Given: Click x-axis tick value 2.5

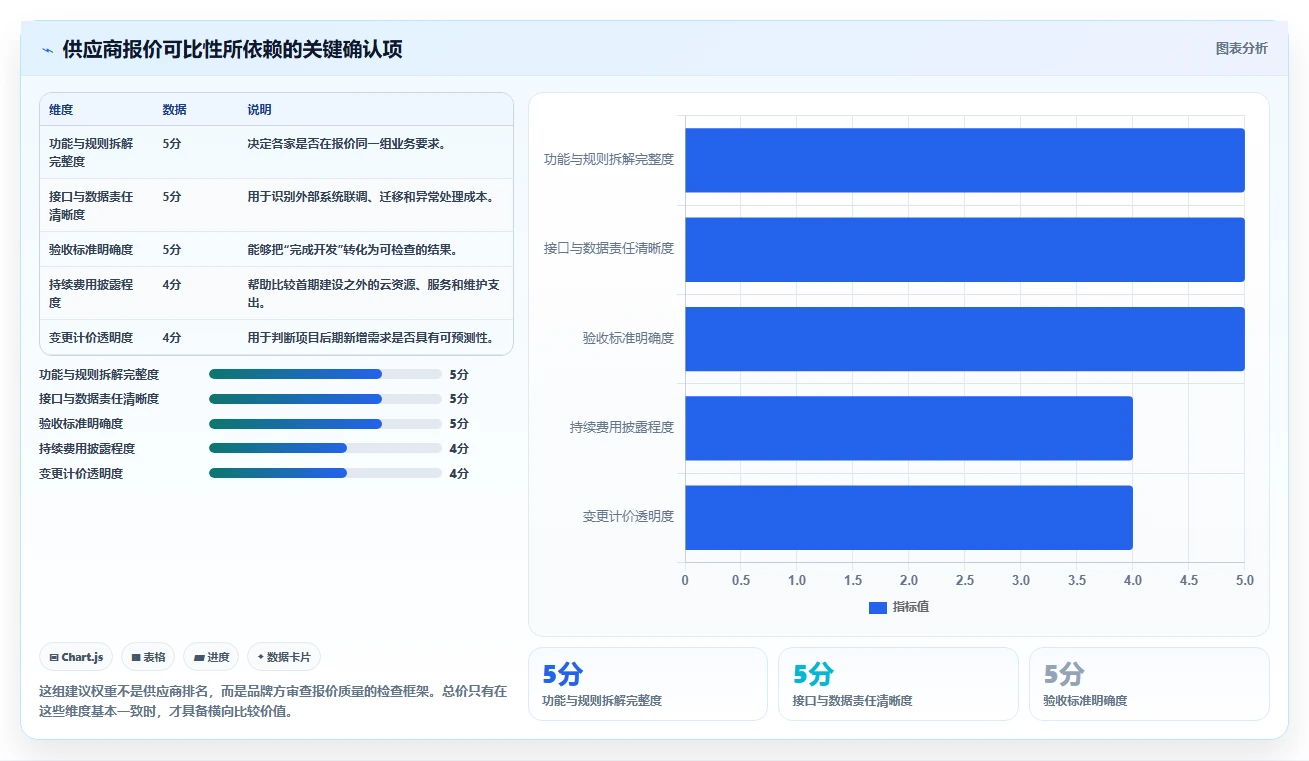Looking at the screenshot, I should click(x=965, y=580).
